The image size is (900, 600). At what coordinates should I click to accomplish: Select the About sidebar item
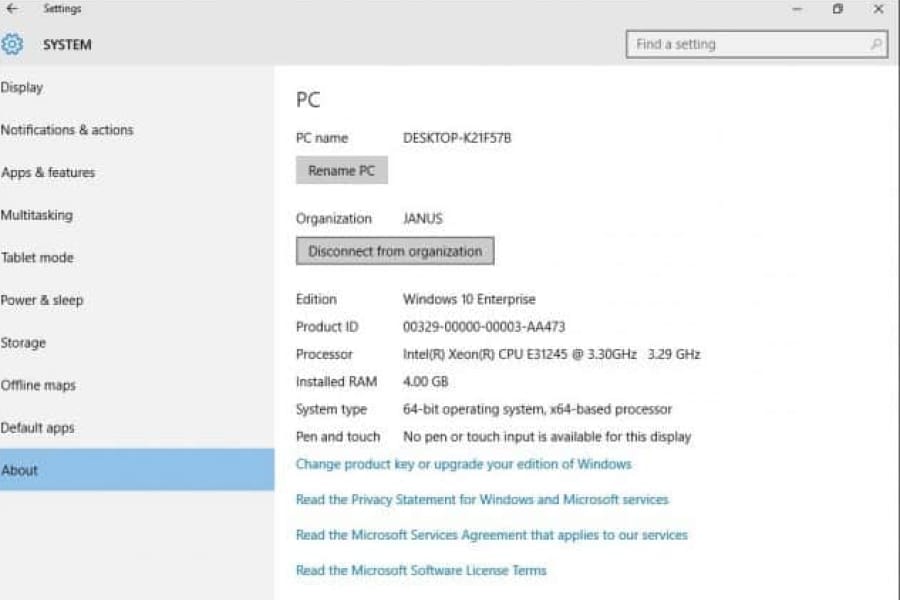[137, 470]
